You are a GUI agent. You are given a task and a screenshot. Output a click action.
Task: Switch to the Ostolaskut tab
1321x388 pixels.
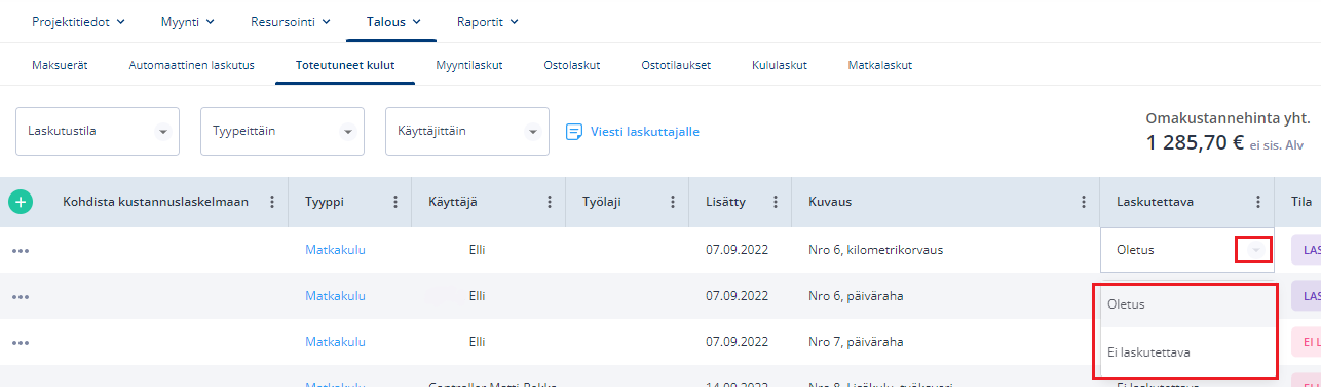tap(572, 65)
